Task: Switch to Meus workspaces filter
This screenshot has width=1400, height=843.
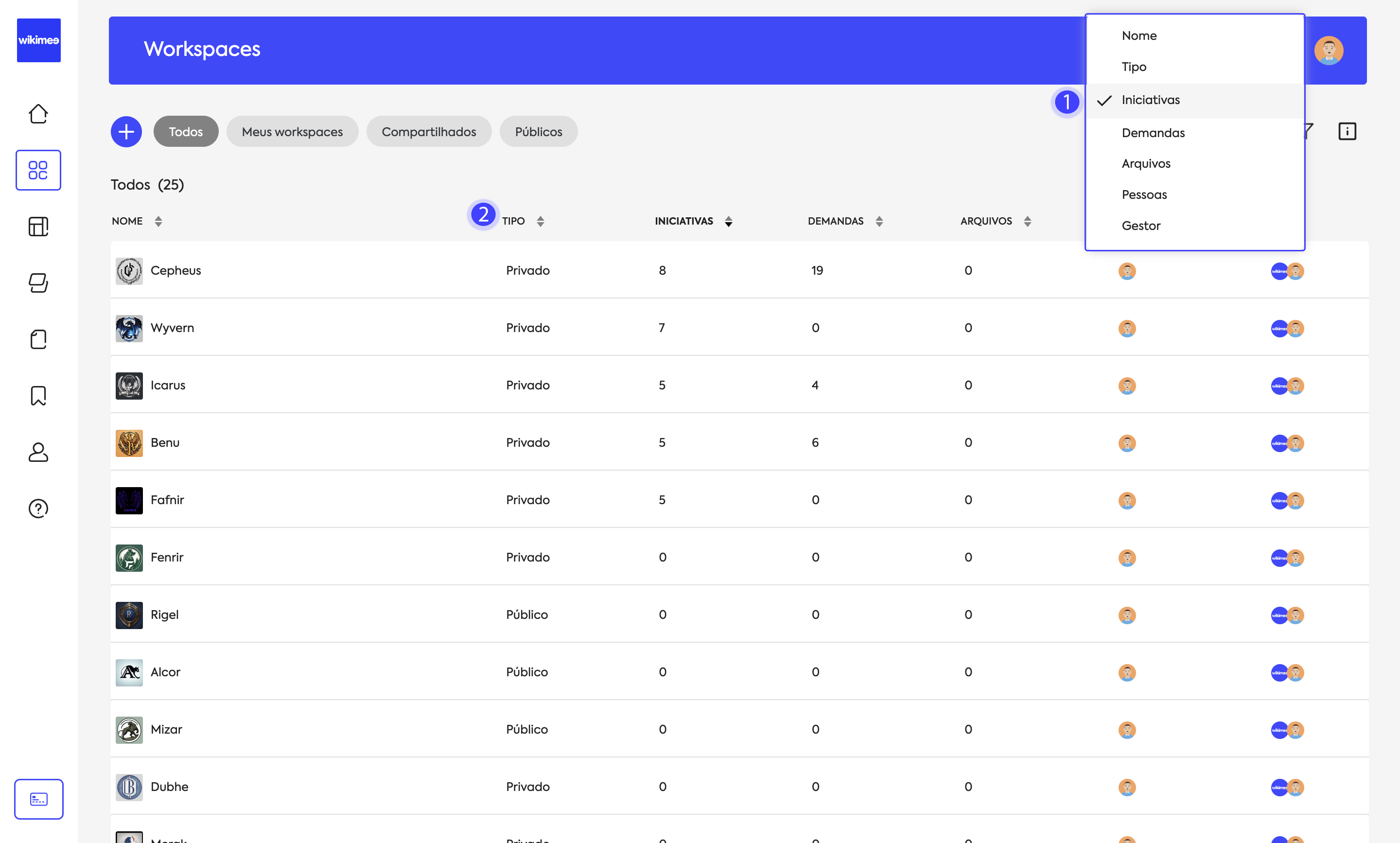Action: (292, 132)
